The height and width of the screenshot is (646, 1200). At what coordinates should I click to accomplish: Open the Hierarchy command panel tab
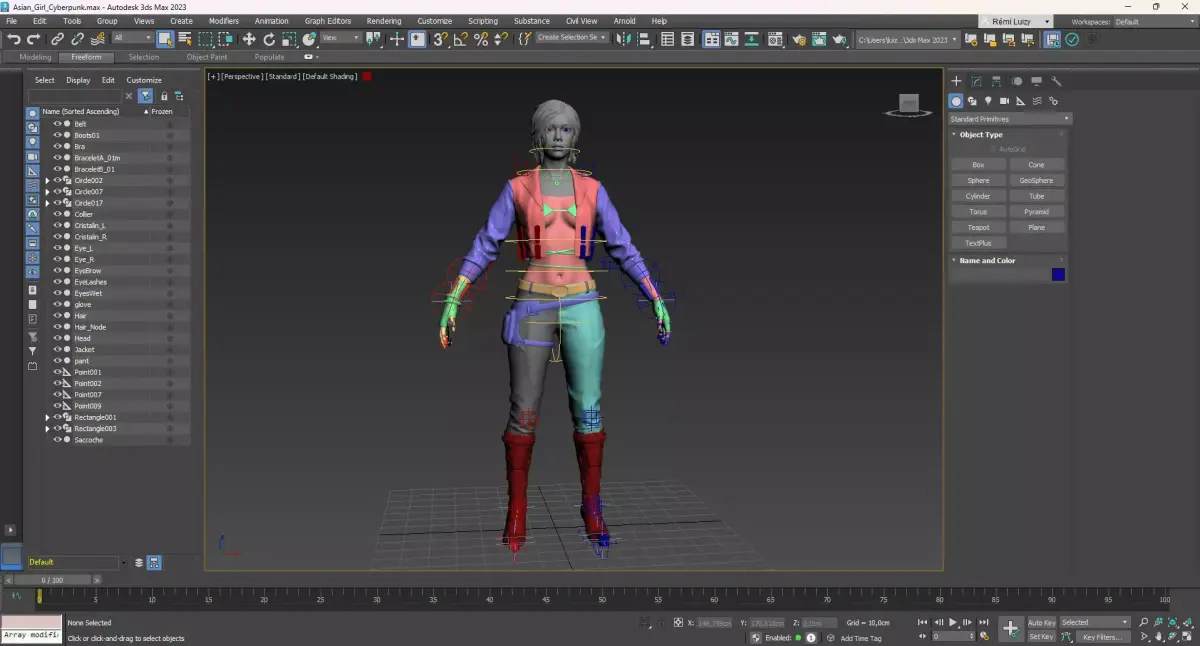(996, 81)
